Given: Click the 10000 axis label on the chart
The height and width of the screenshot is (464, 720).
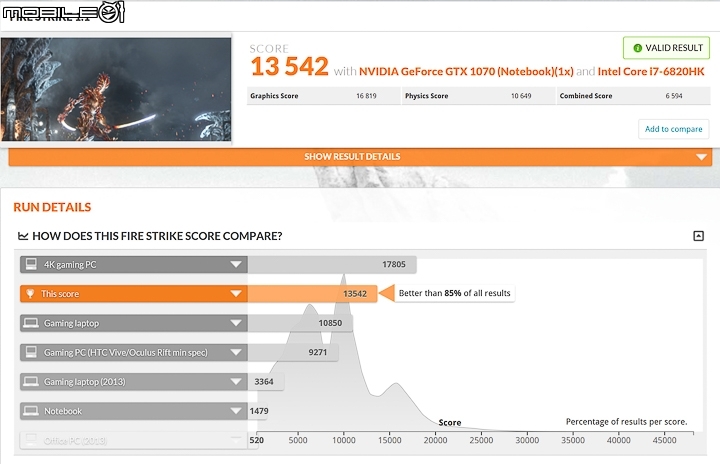Looking at the screenshot, I should [x=343, y=440].
